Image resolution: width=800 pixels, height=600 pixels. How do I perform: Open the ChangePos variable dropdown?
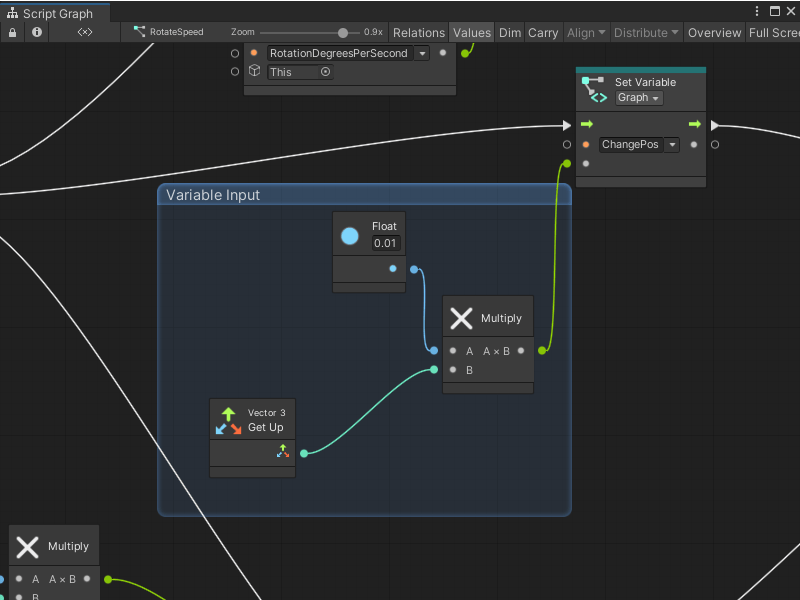pyautogui.click(x=671, y=144)
